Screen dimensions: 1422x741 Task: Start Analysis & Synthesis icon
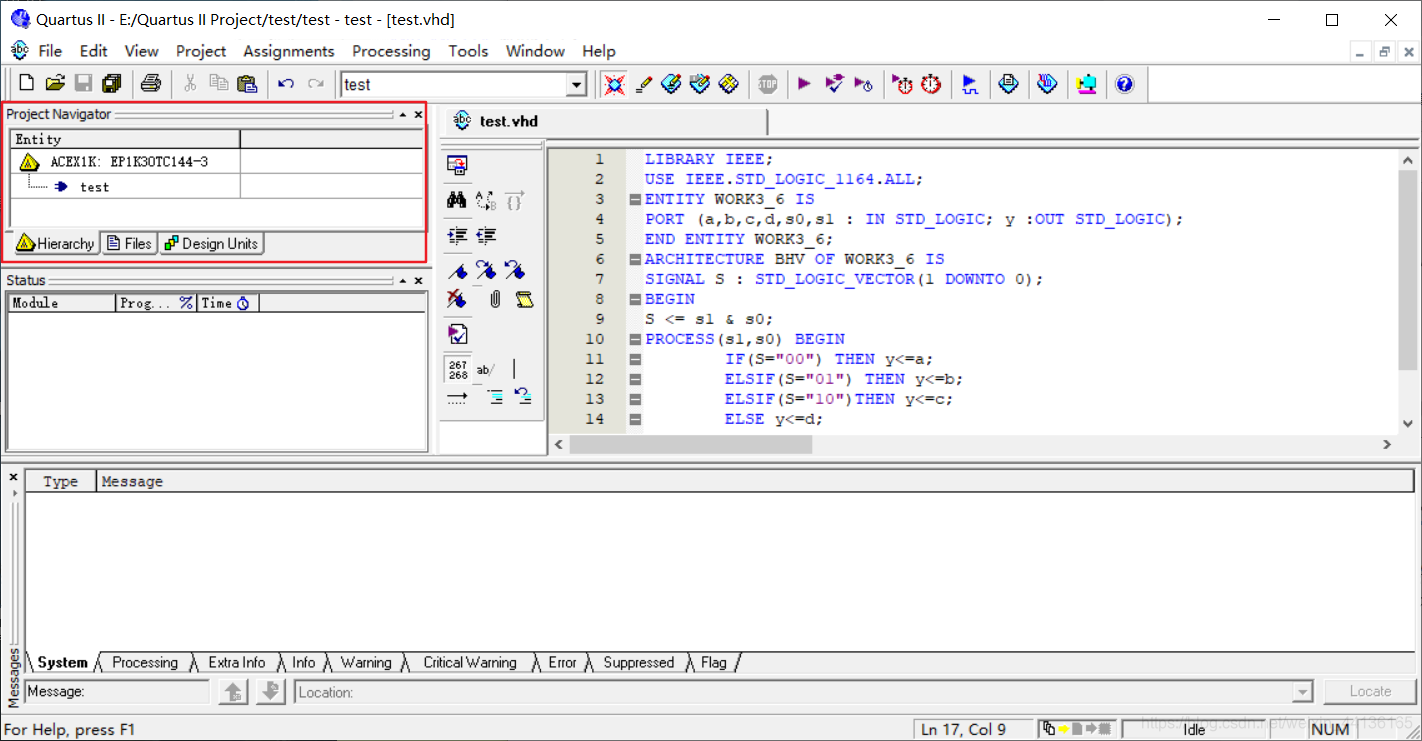tap(834, 84)
